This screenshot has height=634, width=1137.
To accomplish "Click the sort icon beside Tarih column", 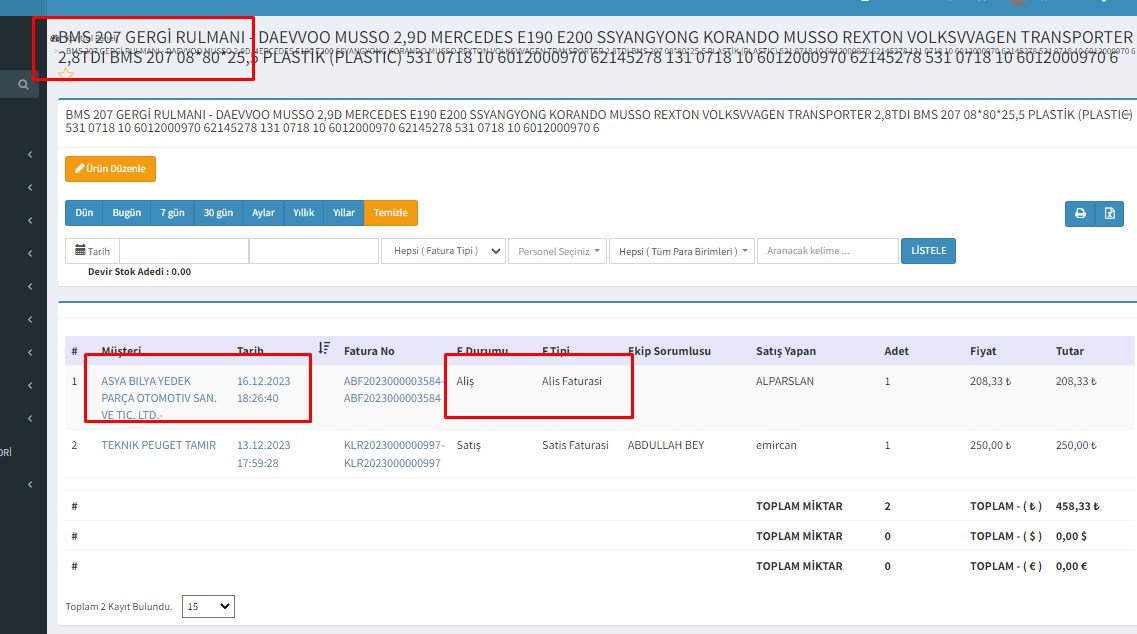I will 324,348.
